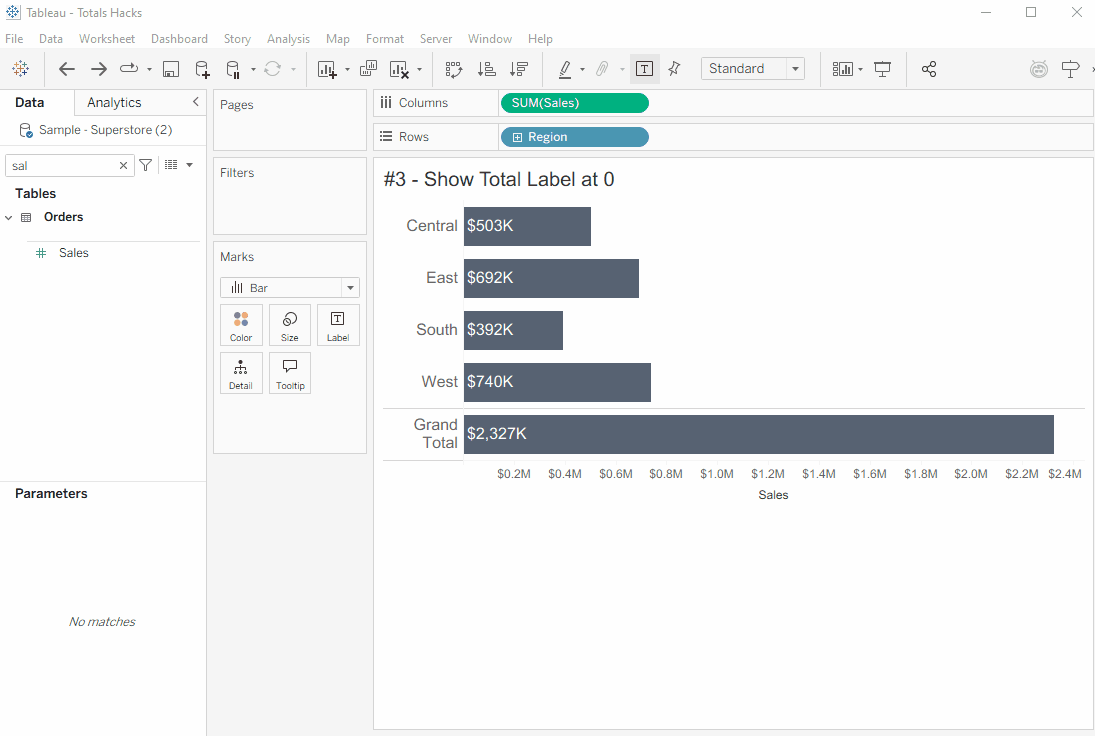This screenshot has width=1095, height=736.
Task: Toggle the data pane view options icon
Action: (x=170, y=164)
